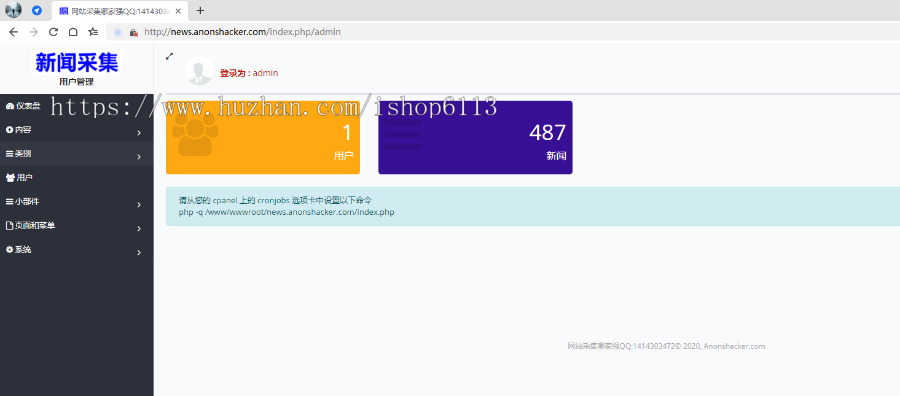The width and height of the screenshot is (900, 396).
Task: Click the fullscreen expand arrows icon
Action: coord(169,56)
